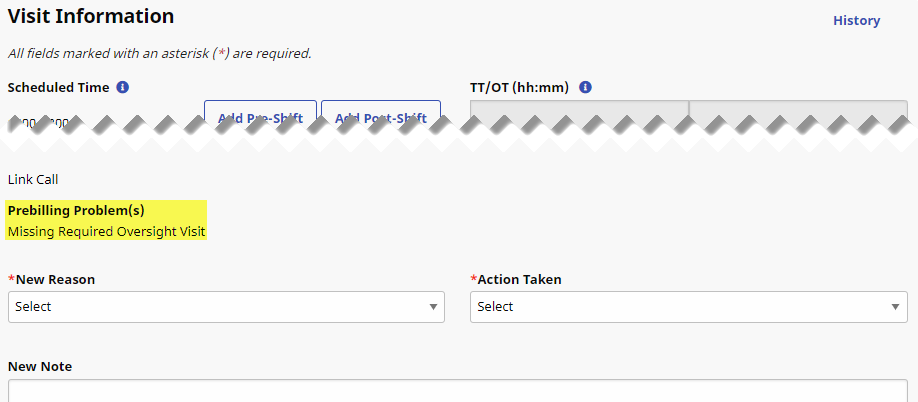Click the Prebilling Problem(s) label
Image resolution: width=918 pixels, height=402 pixels.
click(x=76, y=210)
